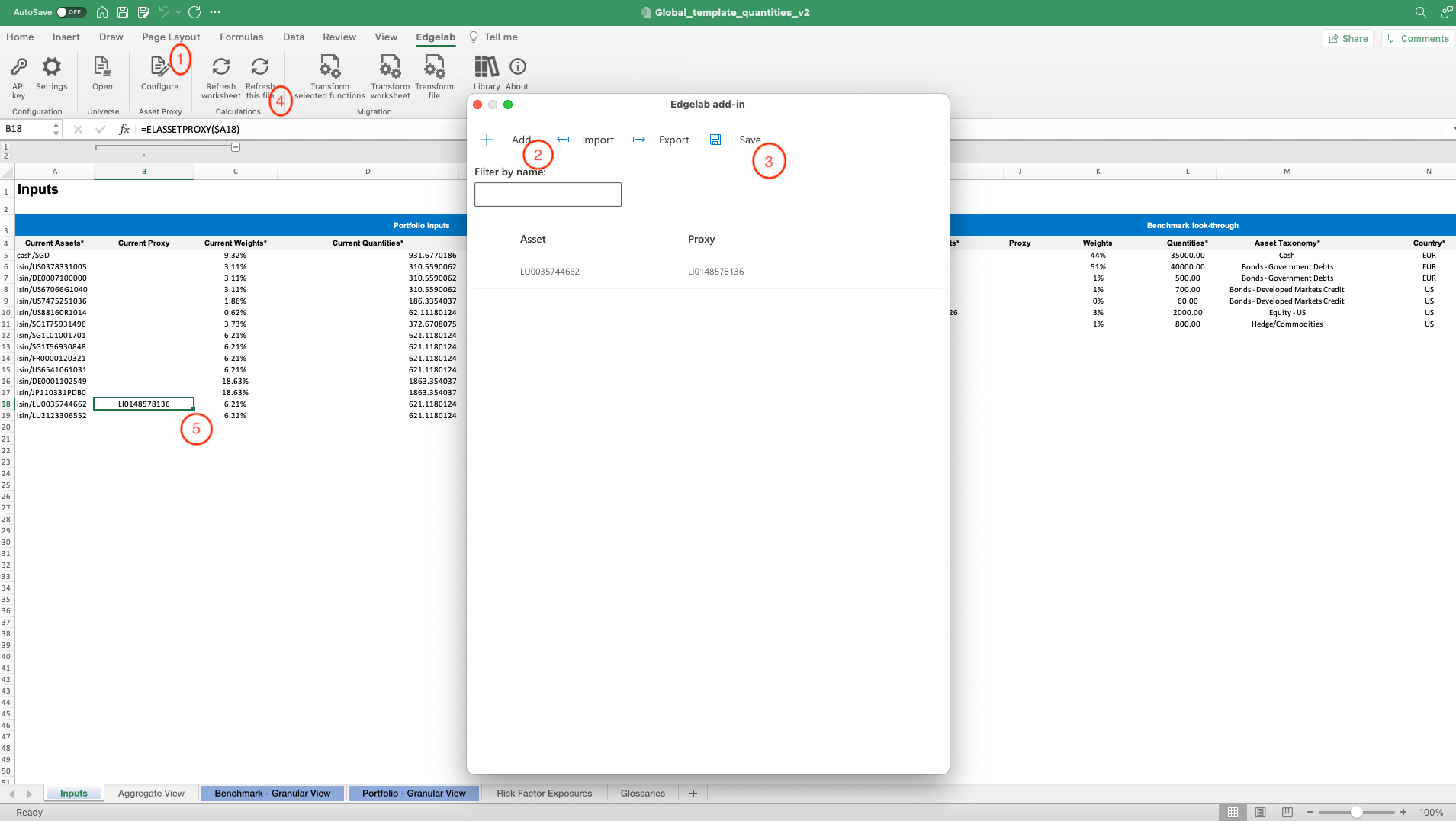The image size is (1456, 821).
Task: Open the Home ribbon tab
Action: click(20, 37)
